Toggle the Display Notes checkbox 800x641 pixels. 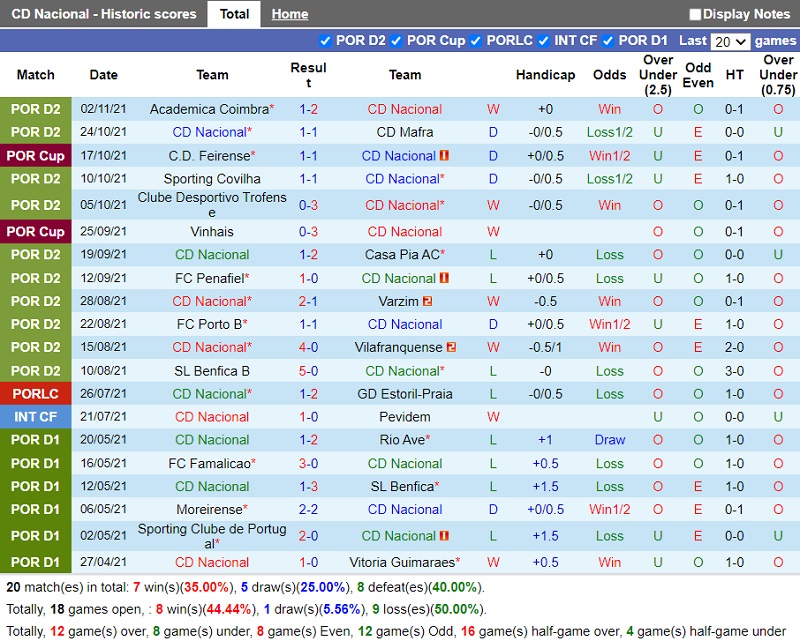695,14
